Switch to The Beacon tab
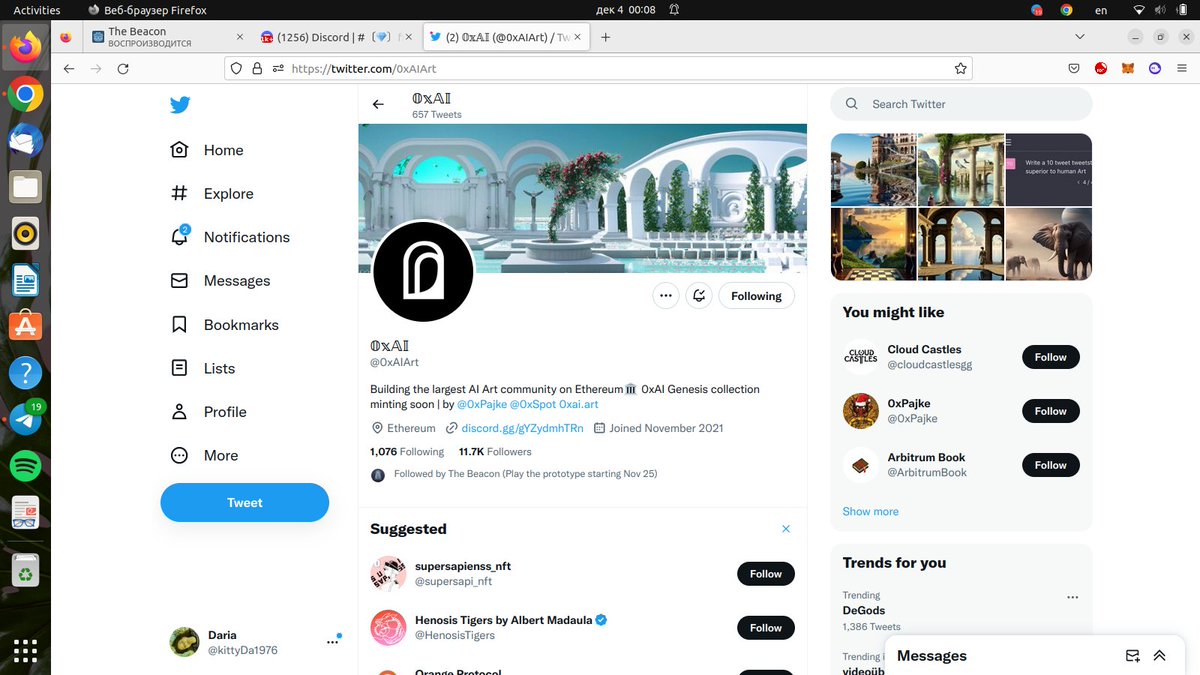Image resolution: width=1200 pixels, height=675 pixels. [167, 37]
